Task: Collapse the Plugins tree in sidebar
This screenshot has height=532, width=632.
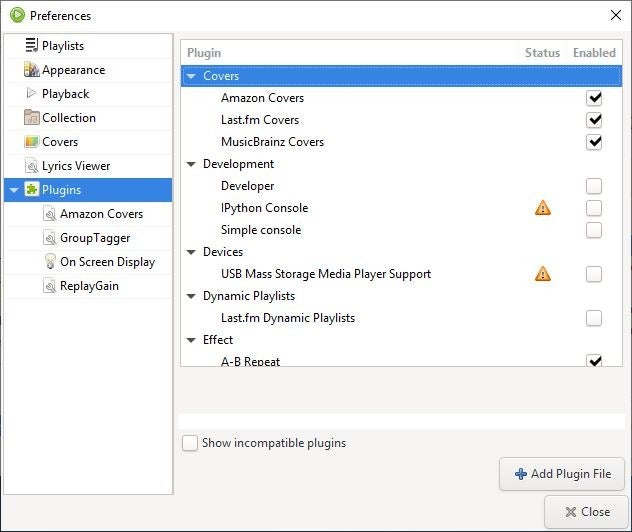Action: [13, 190]
